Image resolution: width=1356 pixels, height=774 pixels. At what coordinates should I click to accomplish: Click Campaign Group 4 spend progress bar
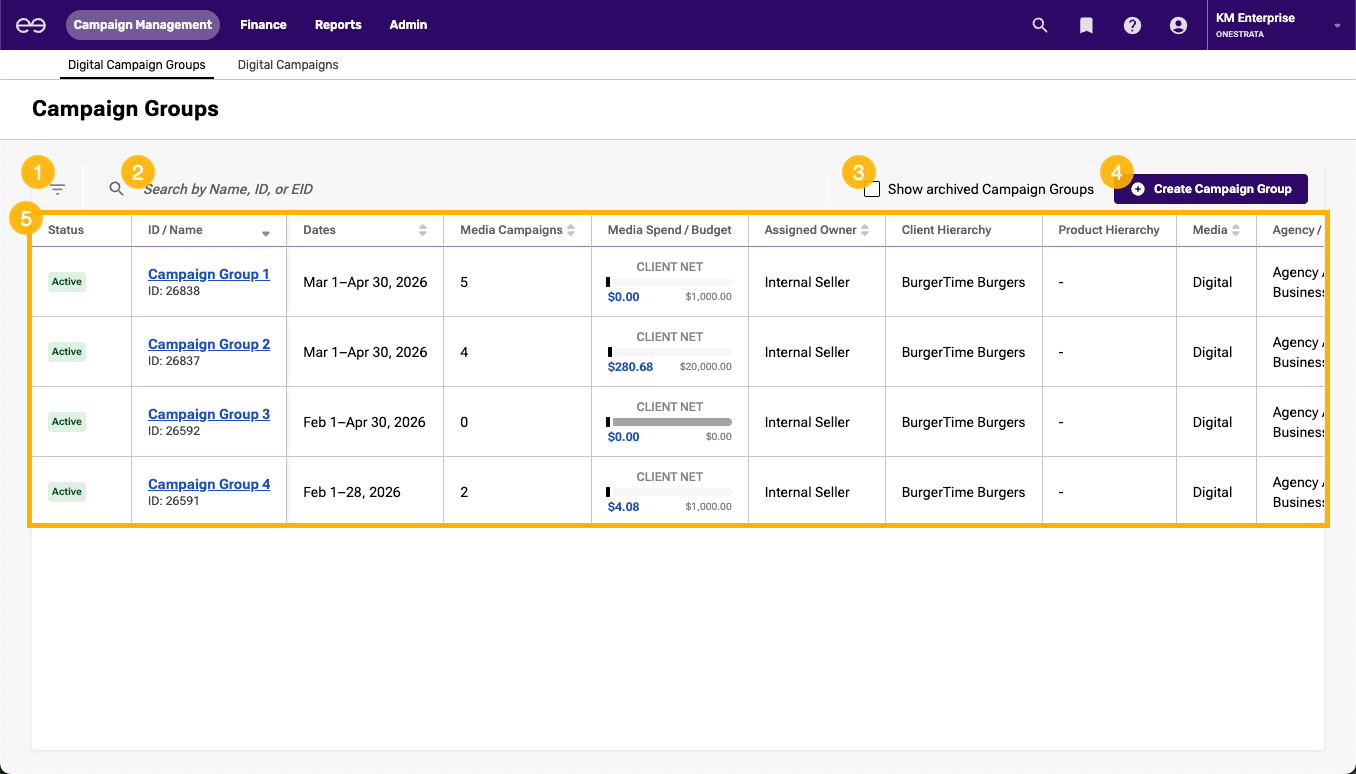[669, 492]
